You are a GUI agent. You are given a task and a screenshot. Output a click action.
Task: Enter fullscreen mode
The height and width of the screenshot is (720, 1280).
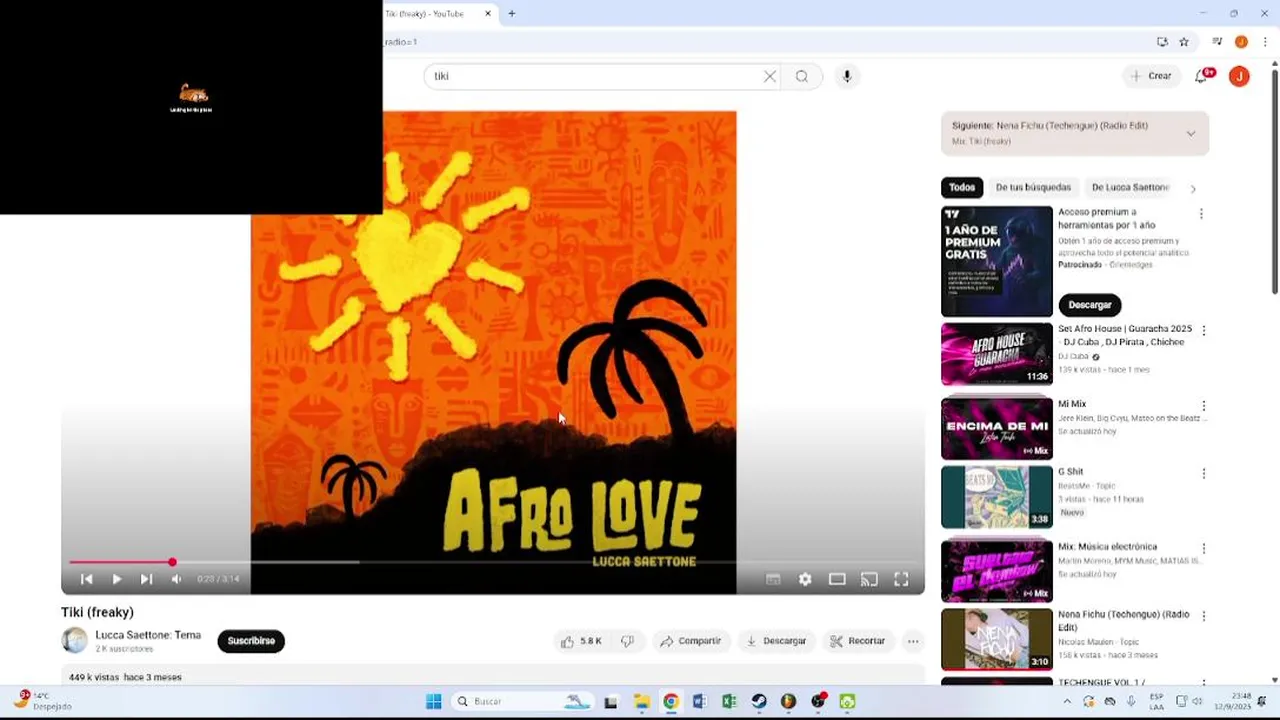click(x=901, y=579)
